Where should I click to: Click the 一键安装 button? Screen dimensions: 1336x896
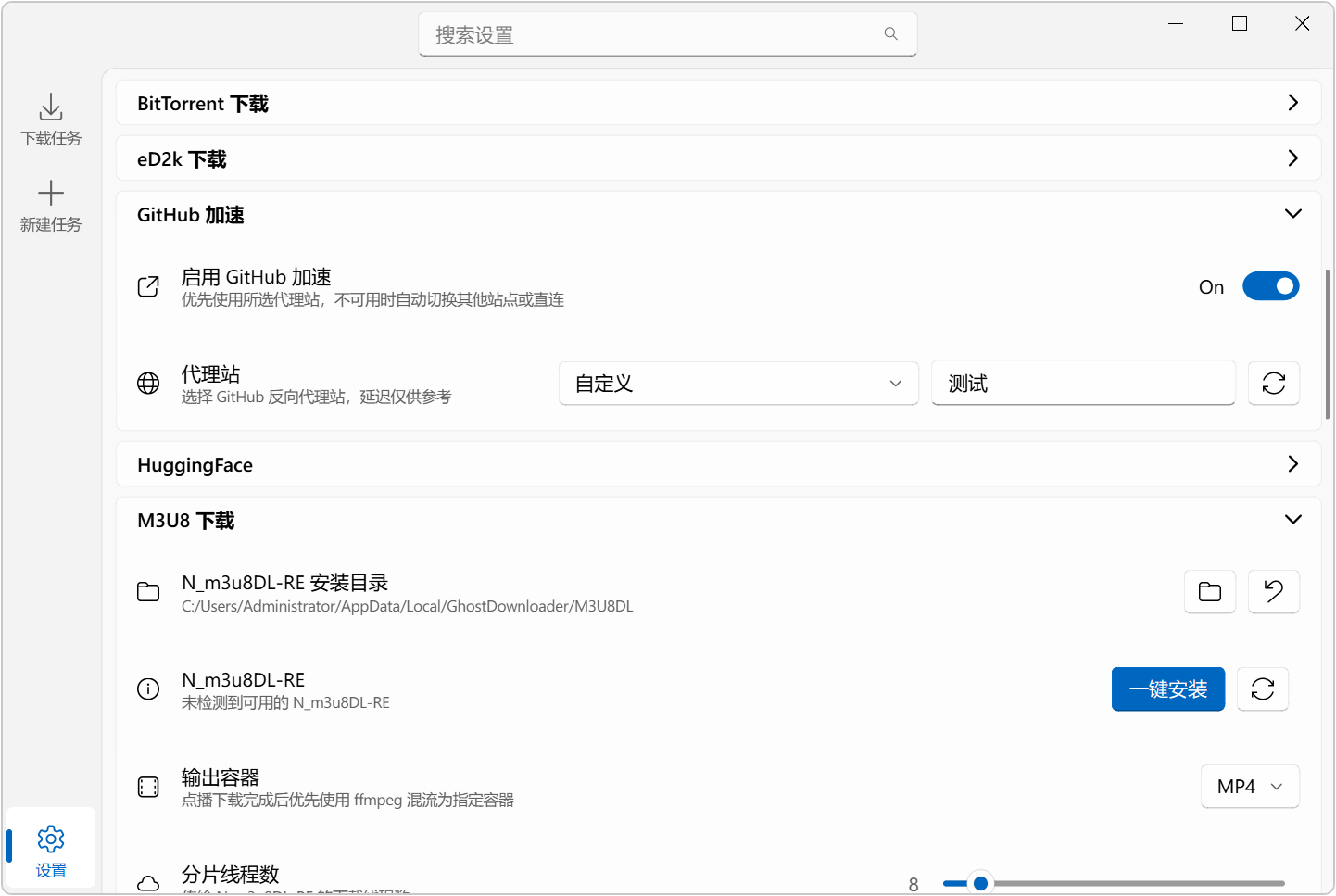pos(1167,689)
